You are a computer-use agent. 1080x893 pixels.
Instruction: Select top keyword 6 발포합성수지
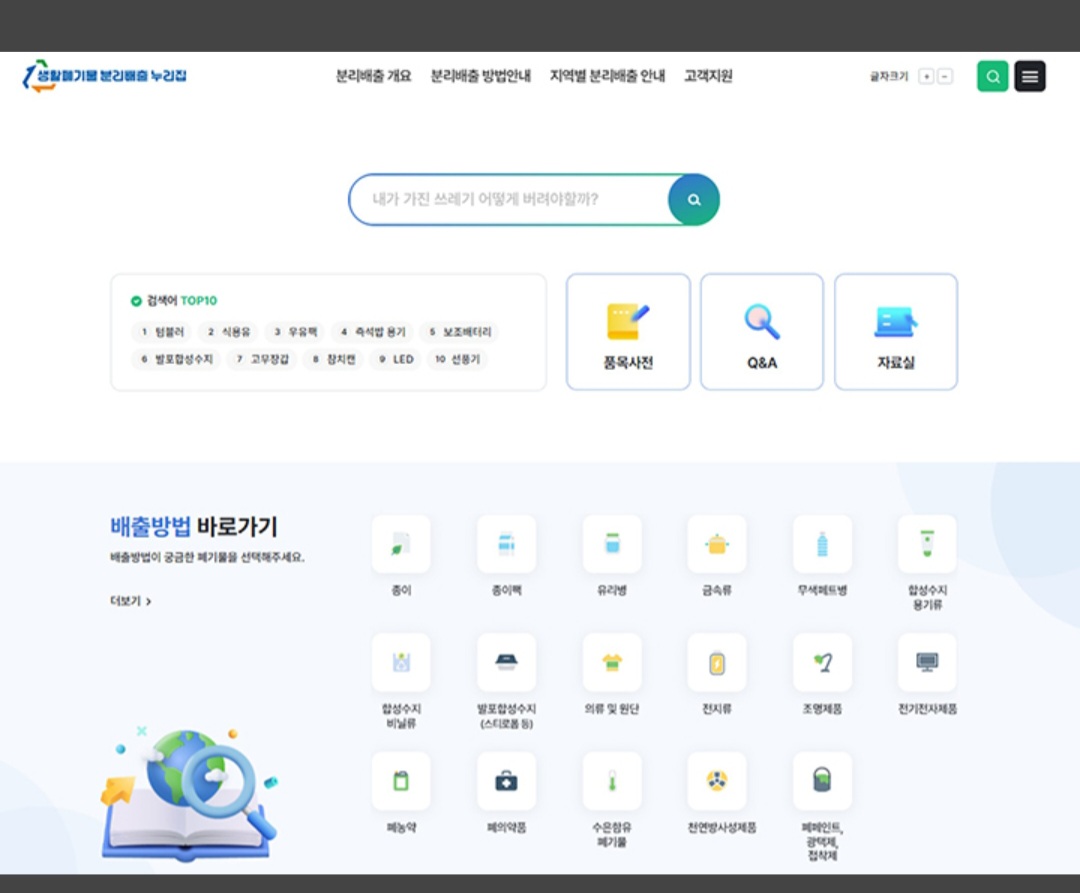(x=176, y=359)
